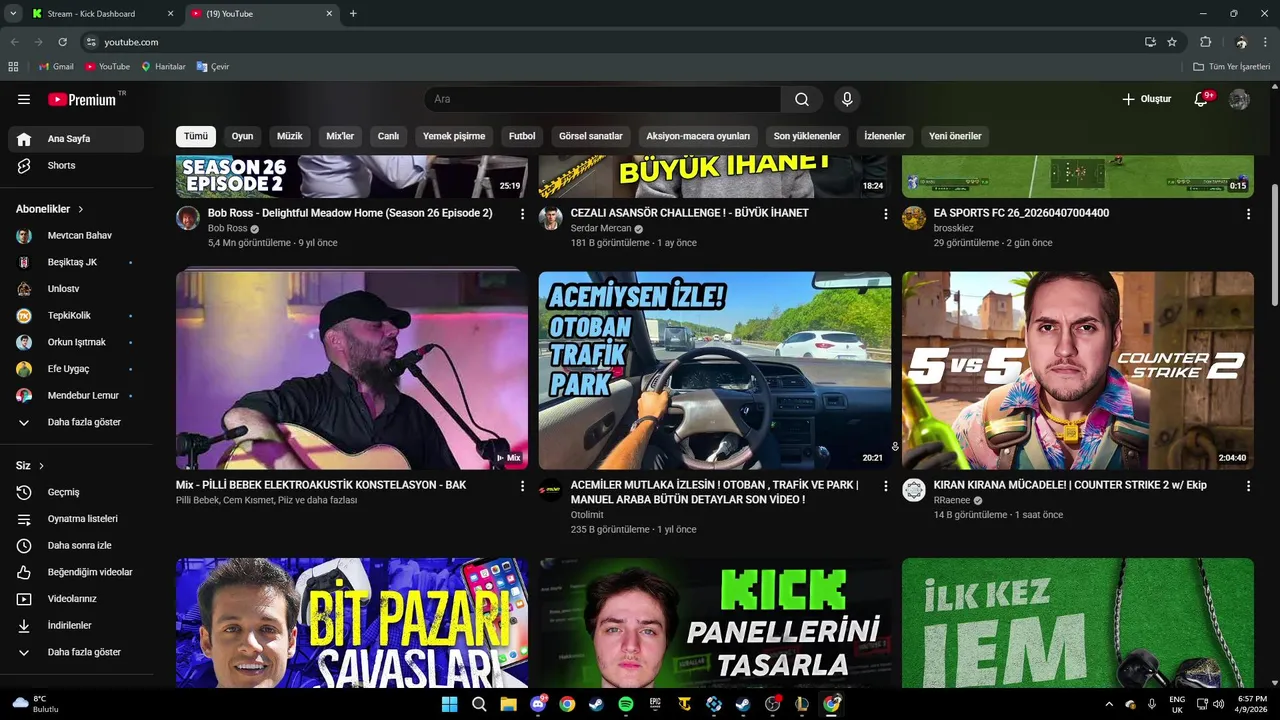Open the Oluştur create menu

coord(1146,99)
